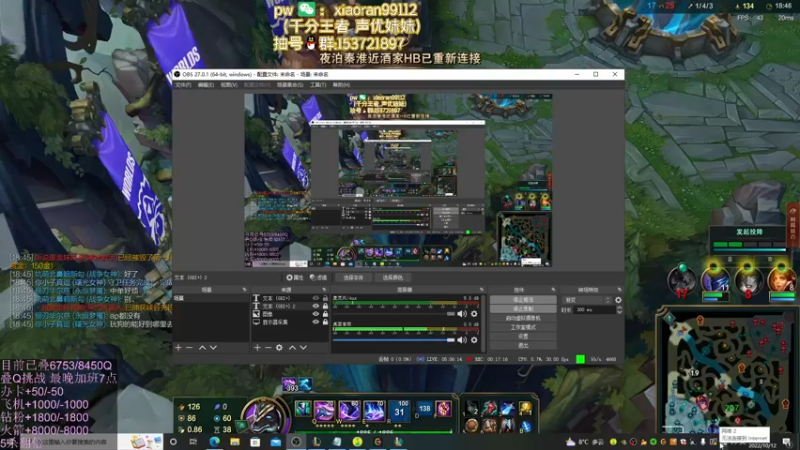Open the Mail app on the taskbar

(276, 441)
